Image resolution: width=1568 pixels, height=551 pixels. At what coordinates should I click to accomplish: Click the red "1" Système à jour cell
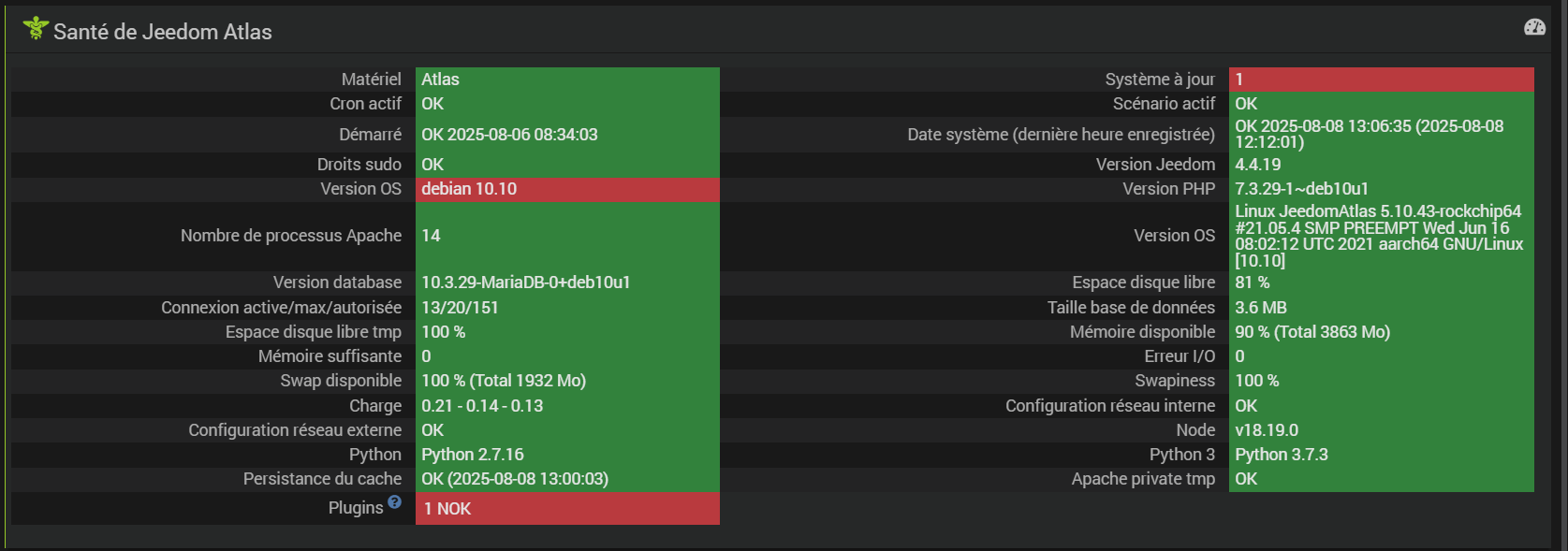tap(1382, 80)
